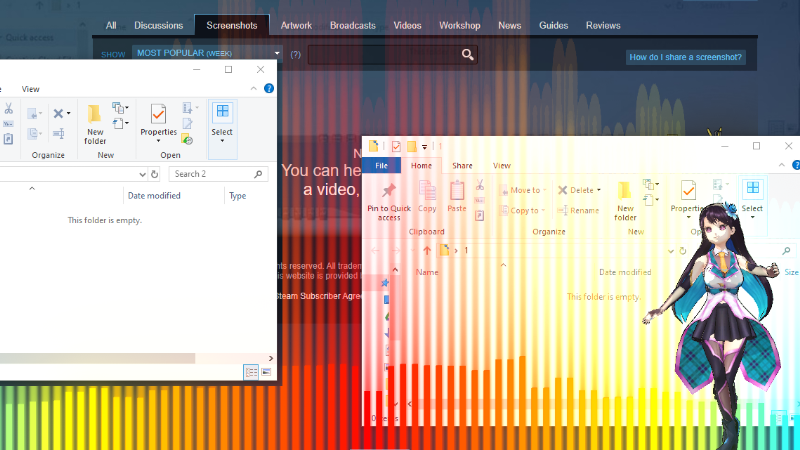Switch to Large icons view in window 2
The height and width of the screenshot is (450, 800).
tap(266, 372)
